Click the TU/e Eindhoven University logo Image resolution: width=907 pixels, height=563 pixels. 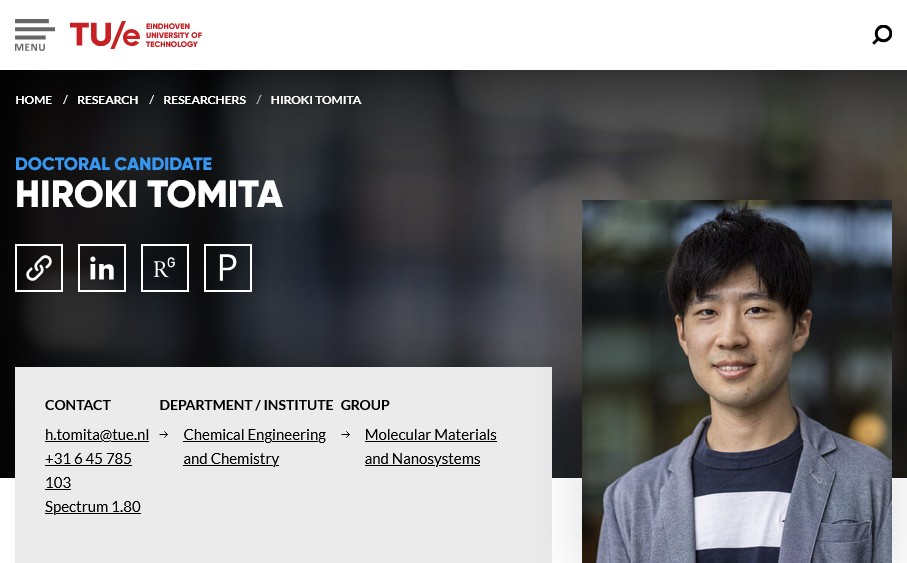coord(136,35)
